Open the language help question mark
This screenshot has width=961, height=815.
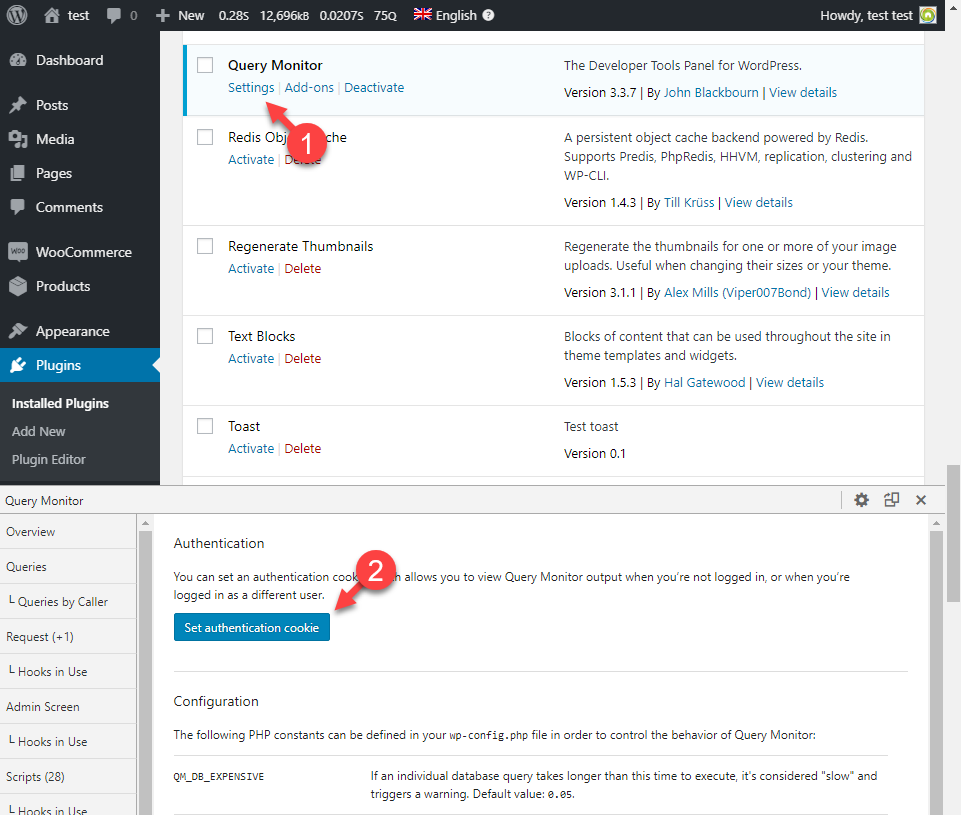pos(488,15)
